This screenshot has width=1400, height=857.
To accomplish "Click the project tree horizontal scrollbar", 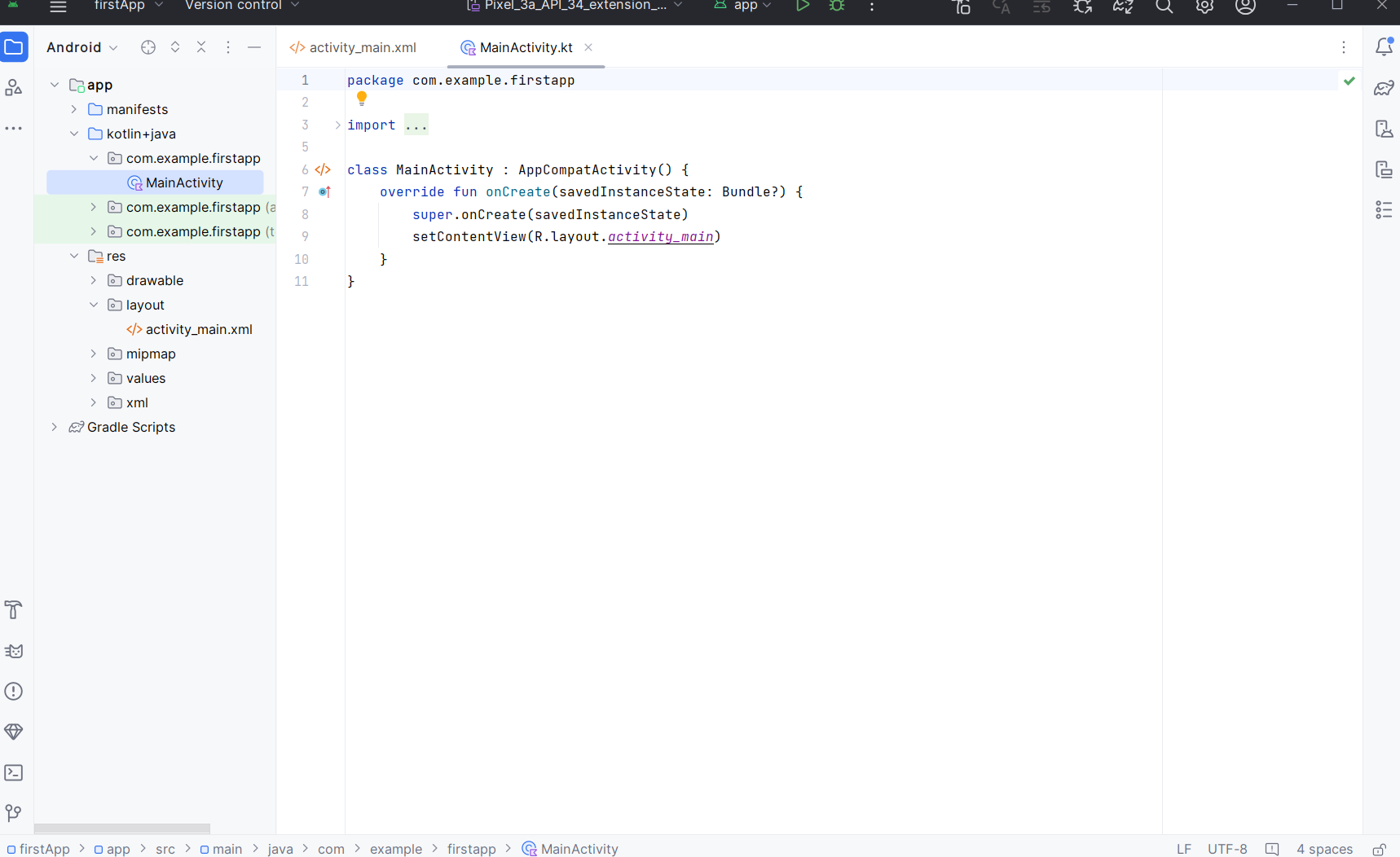I will click(122, 828).
